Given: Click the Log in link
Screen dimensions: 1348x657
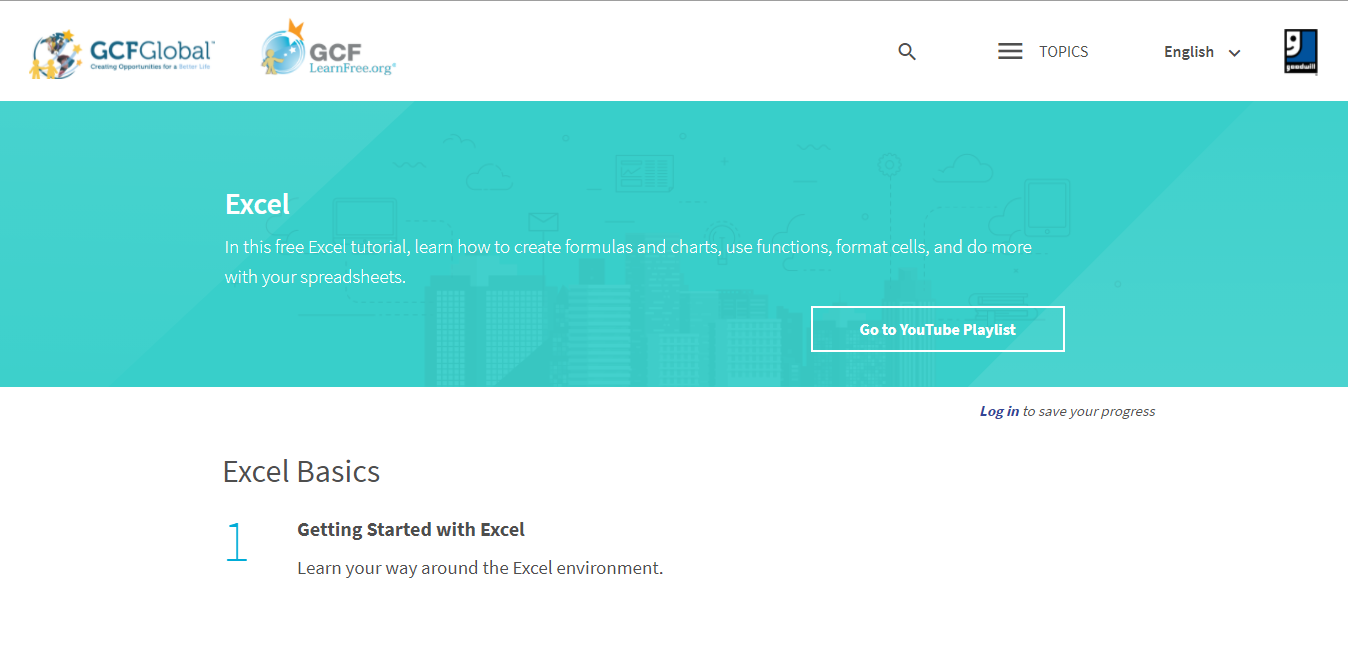Looking at the screenshot, I should click(999, 411).
